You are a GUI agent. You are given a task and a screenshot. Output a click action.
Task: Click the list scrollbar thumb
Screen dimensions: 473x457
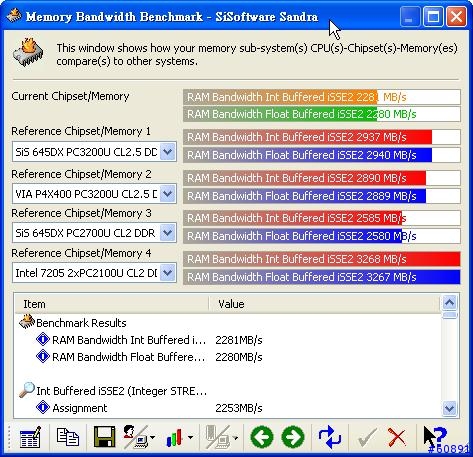449,315
